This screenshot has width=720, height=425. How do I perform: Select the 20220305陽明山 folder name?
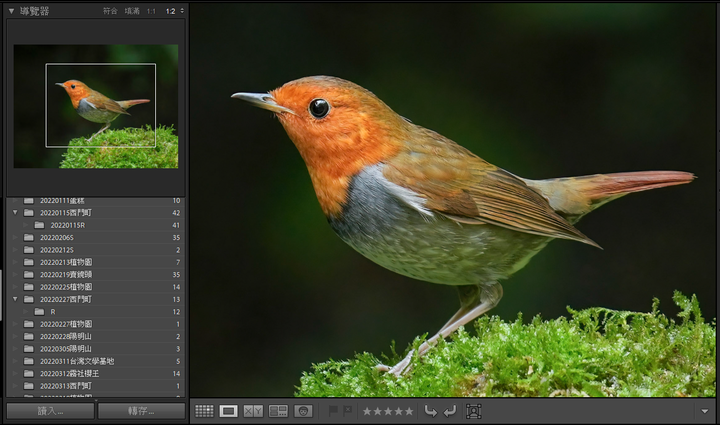(66, 349)
